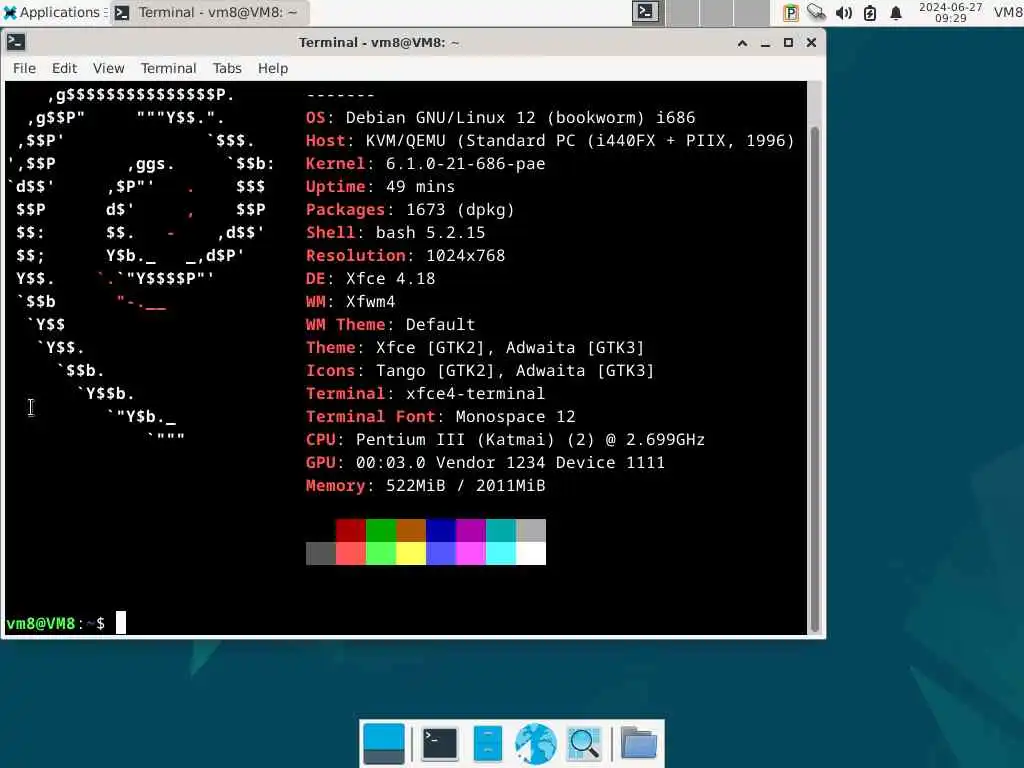This screenshot has width=1024, height=768.
Task: Close the terminal window
Action: [x=811, y=43]
